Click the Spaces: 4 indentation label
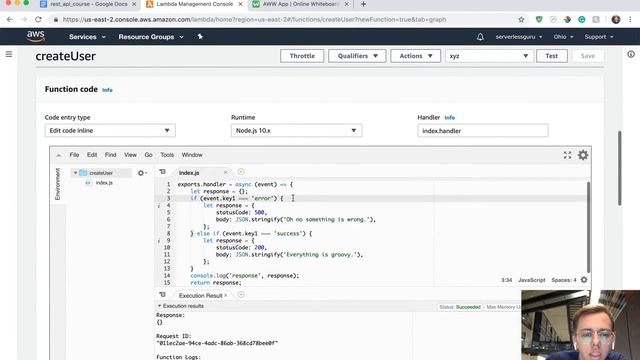640x360 pixels. tap(564, 280)
